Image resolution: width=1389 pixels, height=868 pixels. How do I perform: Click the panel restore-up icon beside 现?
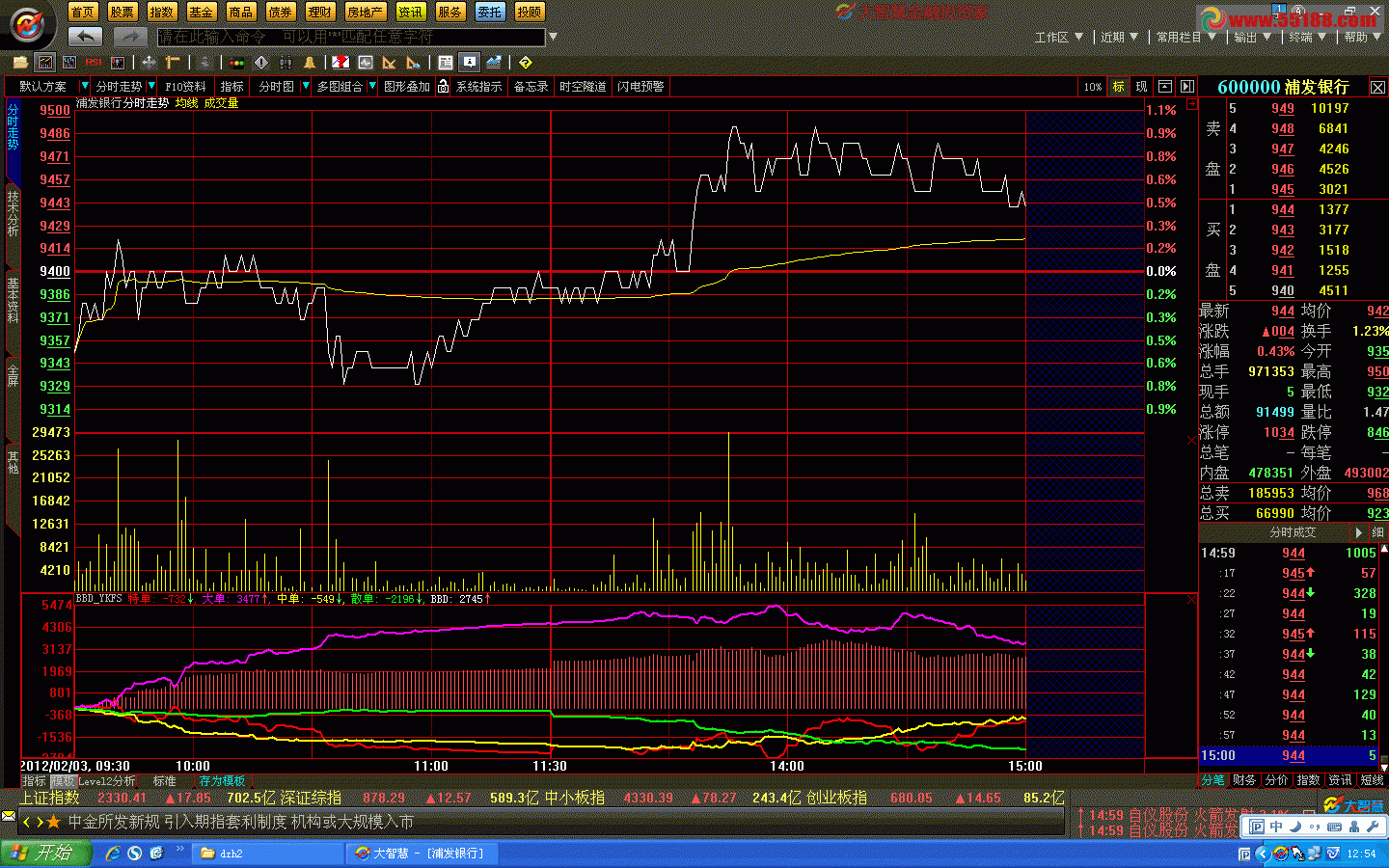(x=1165, y=86)
